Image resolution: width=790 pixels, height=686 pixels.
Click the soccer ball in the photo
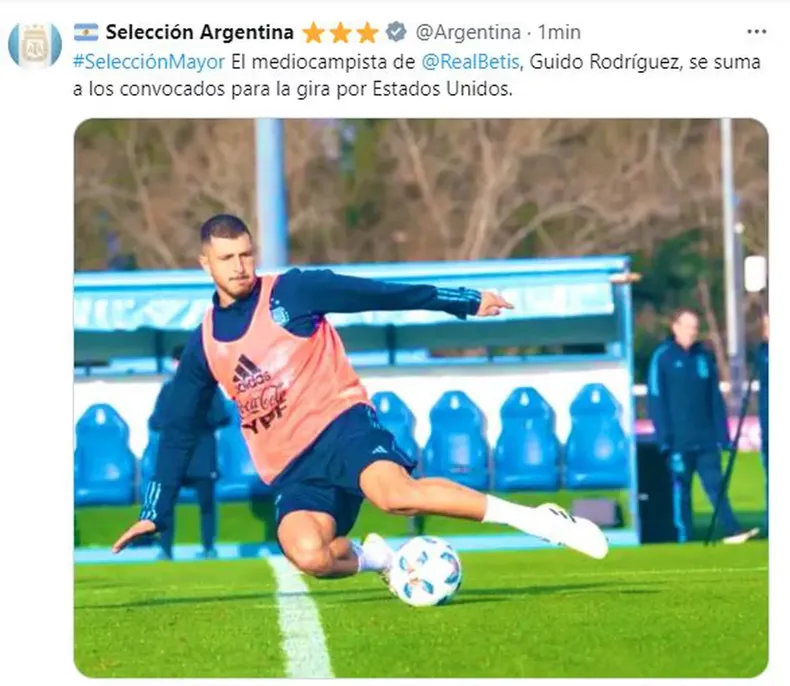pyautogui.click(x=426, y=570)
